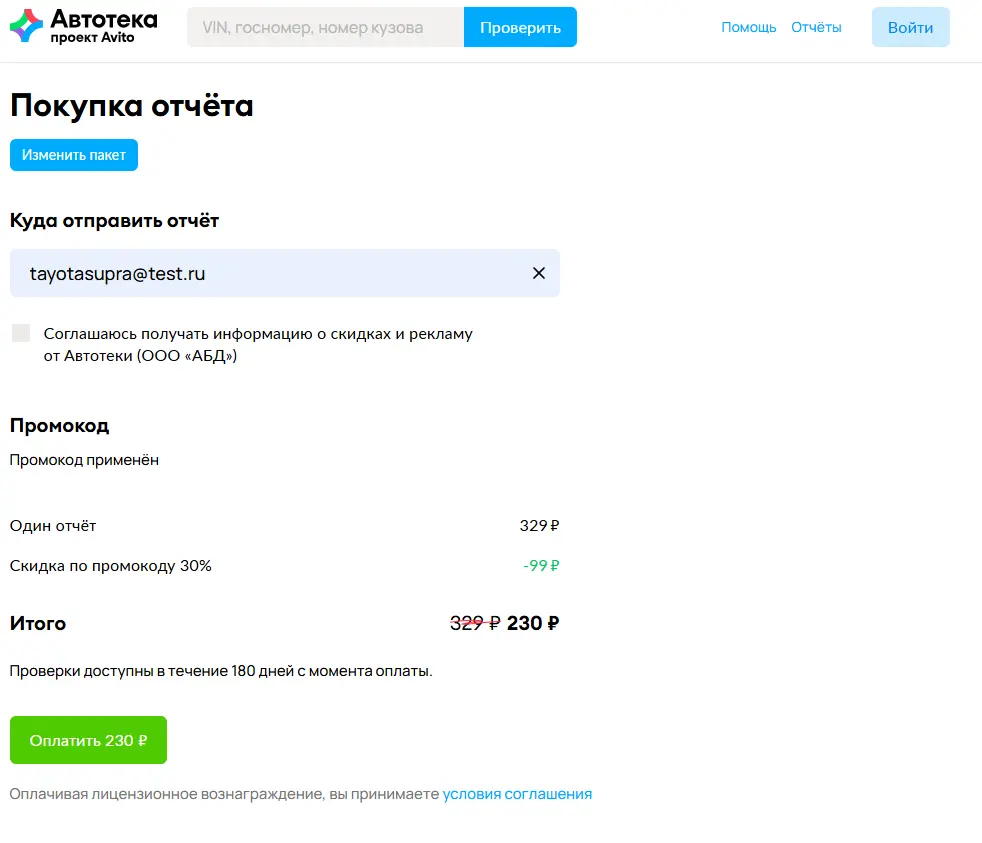982x843 pixels.
Task: Open the Автотека logo home link
Action: [x=84, y=26]
